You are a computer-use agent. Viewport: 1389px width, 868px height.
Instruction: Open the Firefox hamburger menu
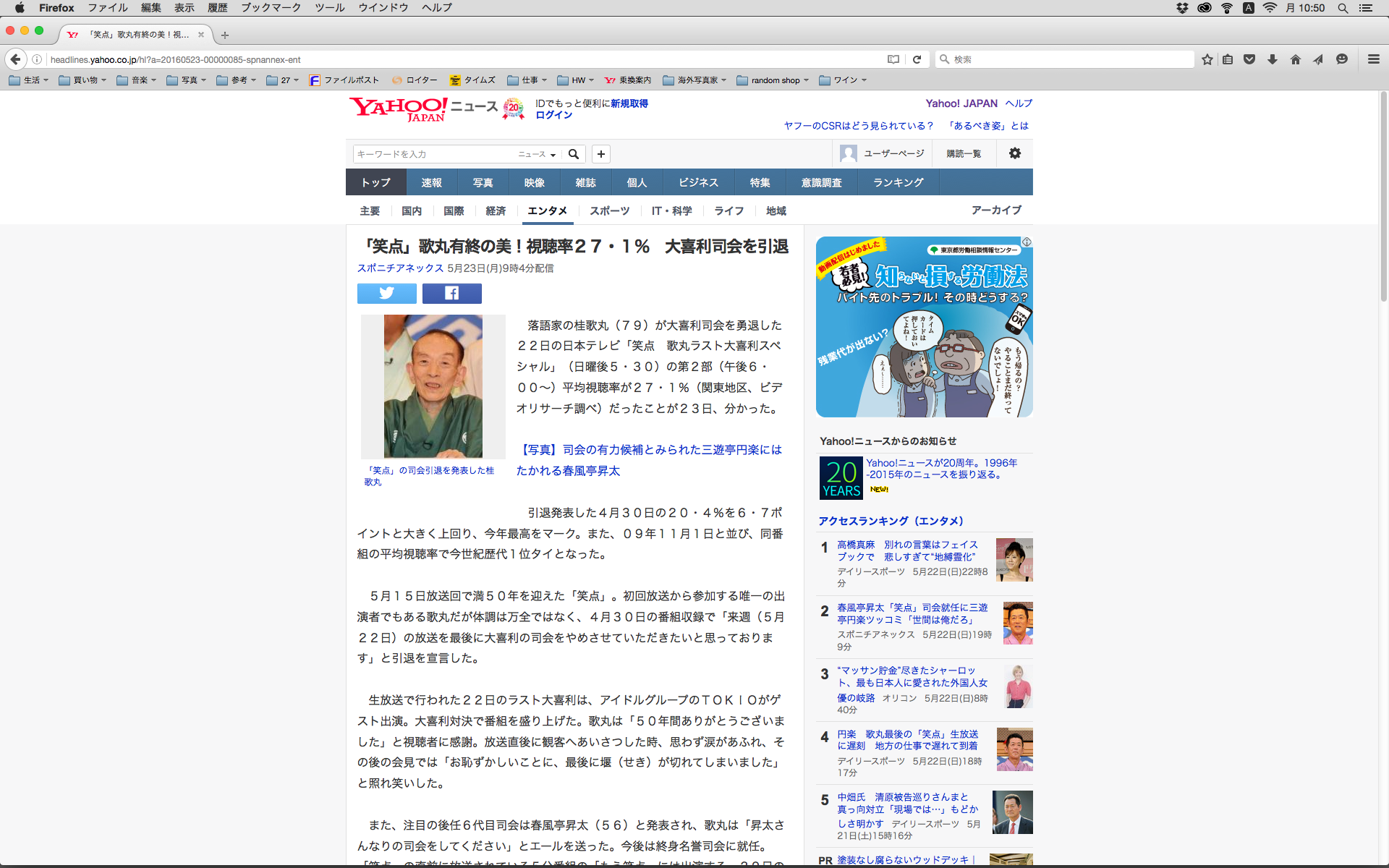1373,59
